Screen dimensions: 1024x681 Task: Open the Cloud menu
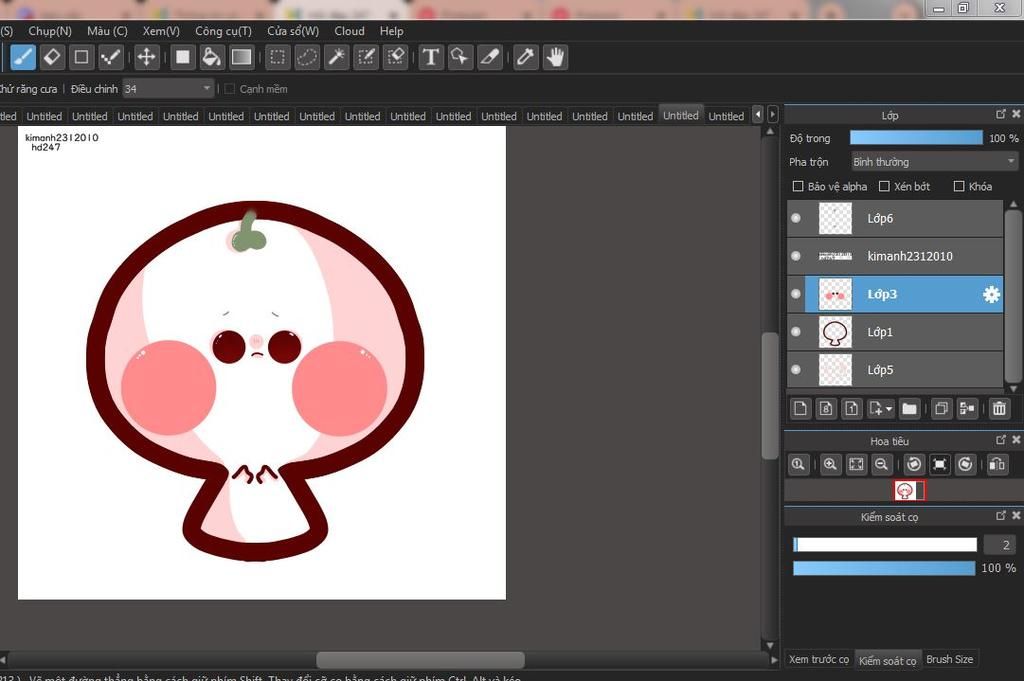click(x=349, y=31)
